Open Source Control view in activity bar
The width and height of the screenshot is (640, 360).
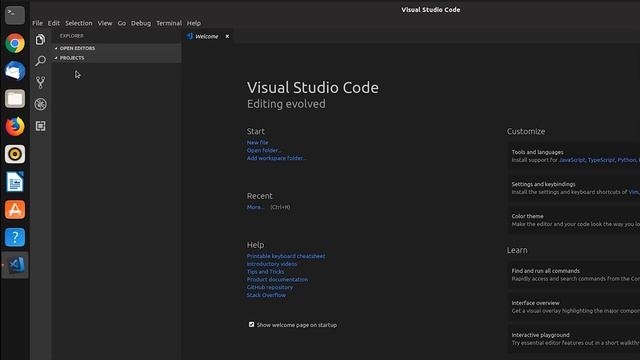click(x=40, y=82)
